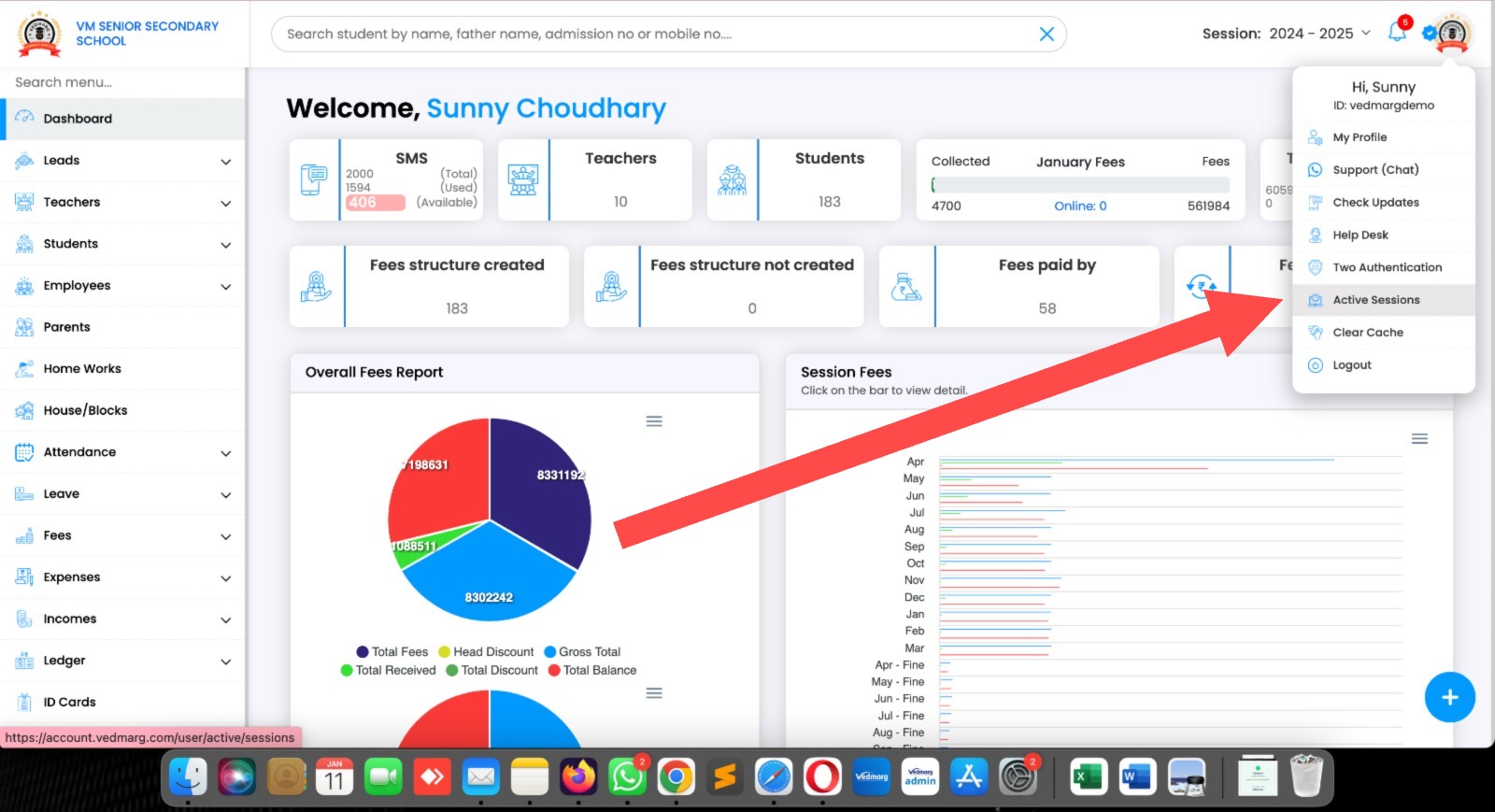
Task: Select Support (Chat) in user menu
Action: tap(1384, 170)
